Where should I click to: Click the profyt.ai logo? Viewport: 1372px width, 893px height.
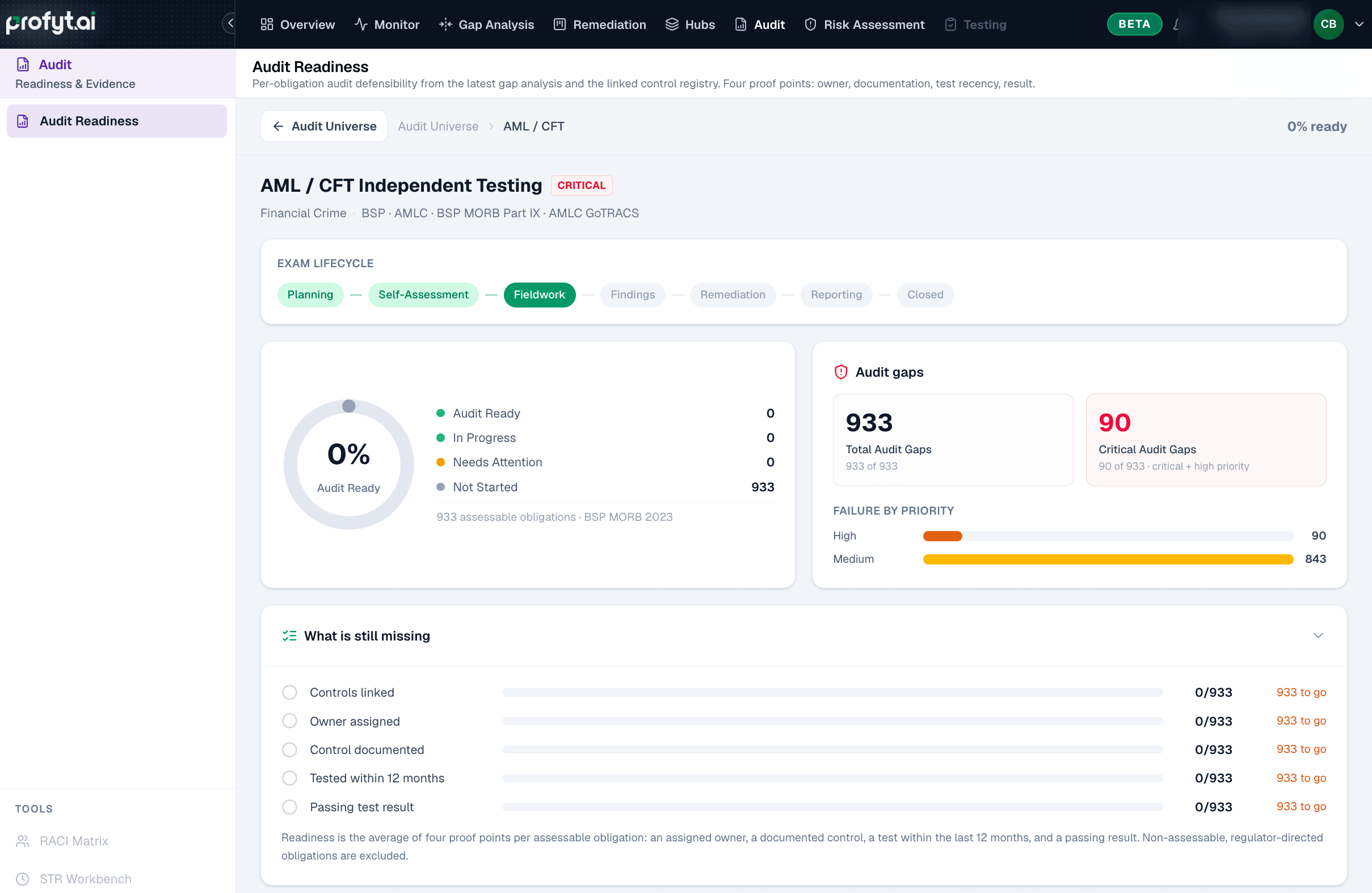point(50,23)
